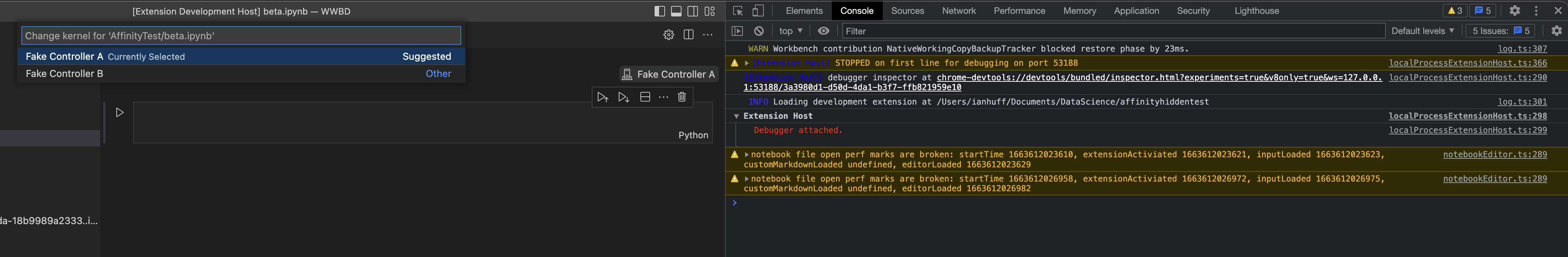The image size is (1568, 257).
Task: Show the console sidebar
Action: 737,31
